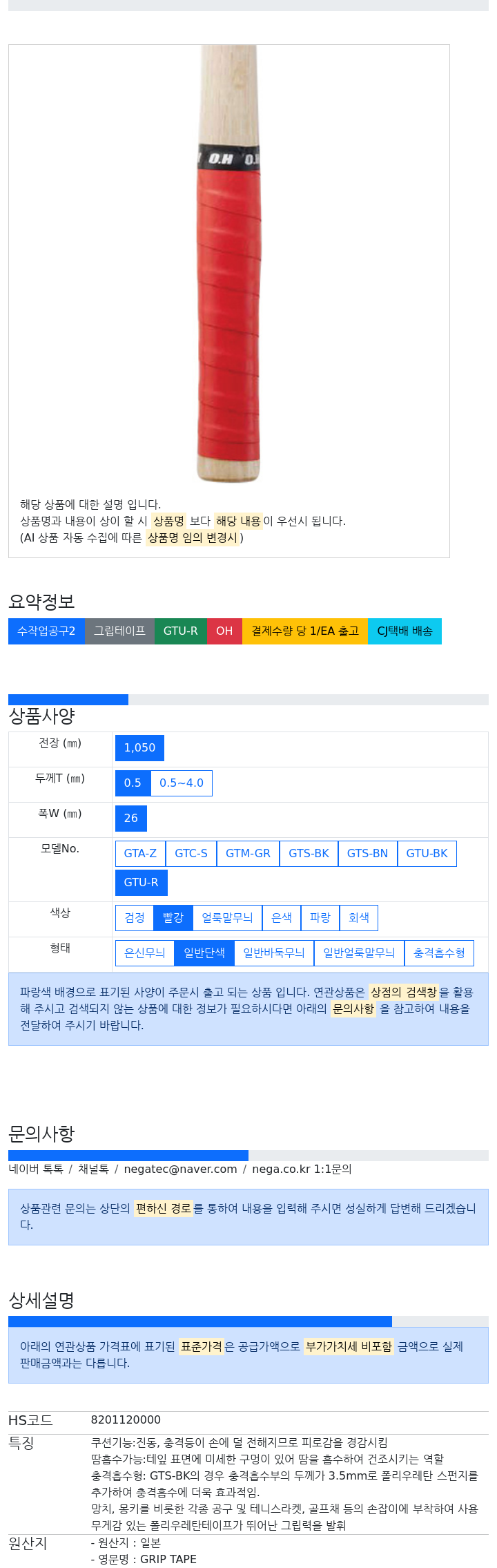The image size is (497, 1568).
Task: Click the 그립테이프 tag
Action: pyautogui.click(x=119, y=631)
